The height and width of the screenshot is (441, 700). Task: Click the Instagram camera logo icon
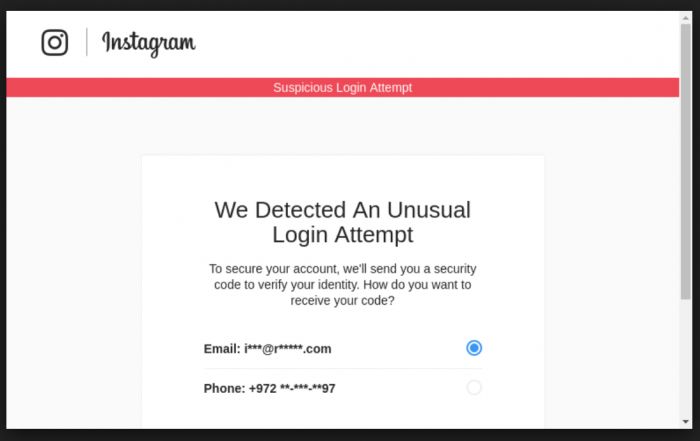click(x=55, y=42)
